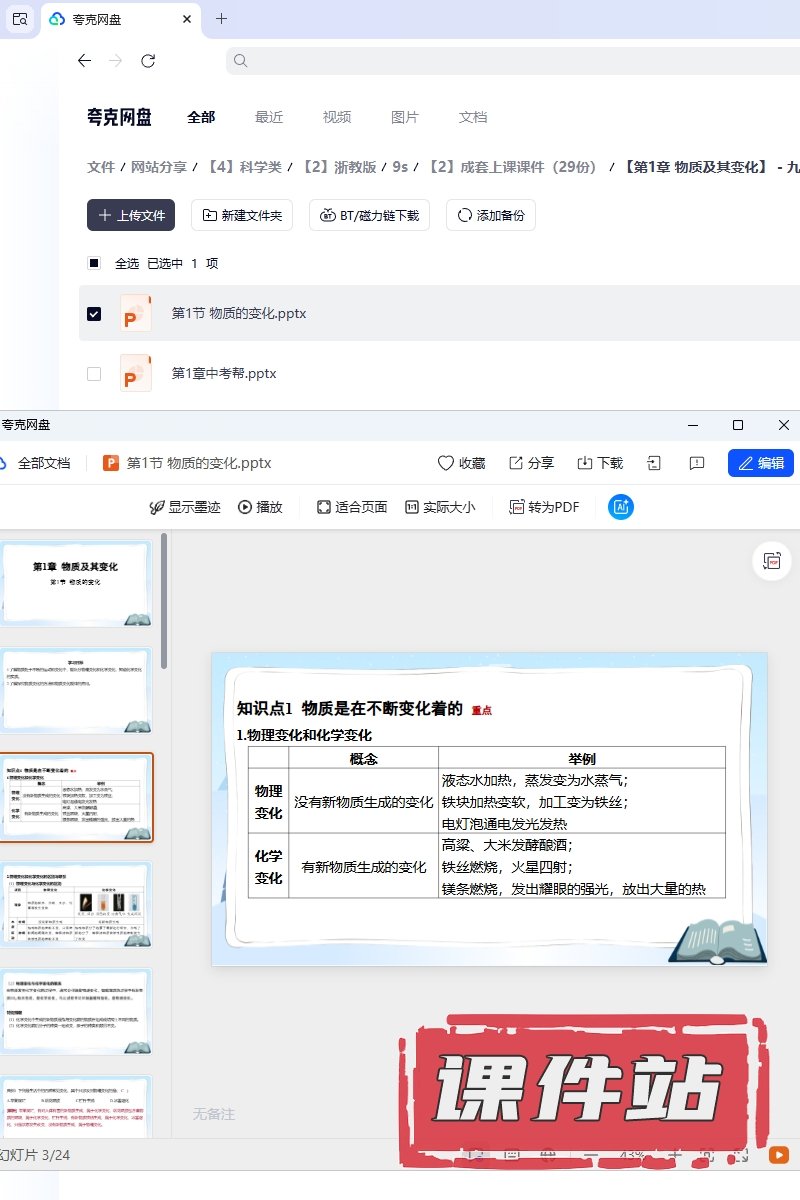
Task: Toggle the 全选 select-all checkbox
Action: (x=94, y=263)
